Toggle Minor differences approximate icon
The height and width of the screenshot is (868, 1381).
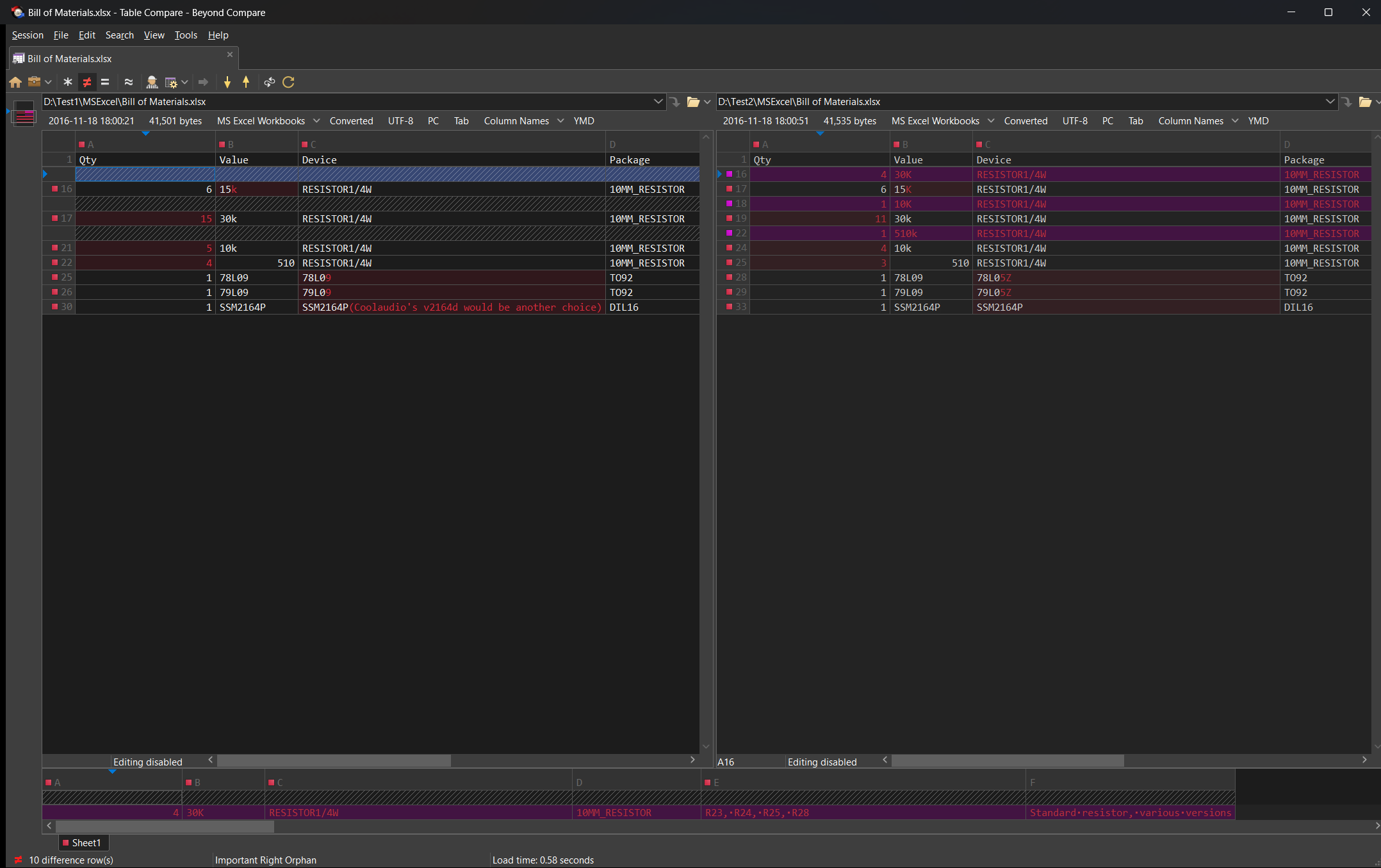point(129,82)
